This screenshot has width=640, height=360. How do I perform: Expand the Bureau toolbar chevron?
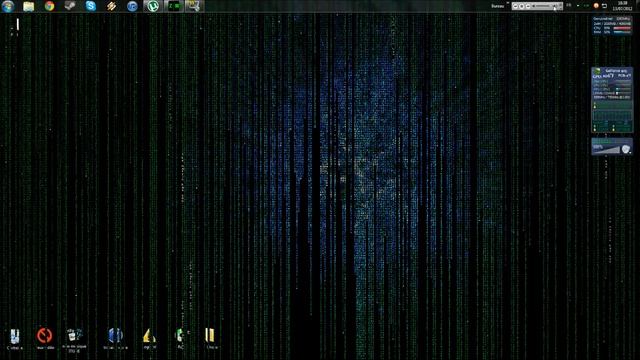(x=508, y=3)
